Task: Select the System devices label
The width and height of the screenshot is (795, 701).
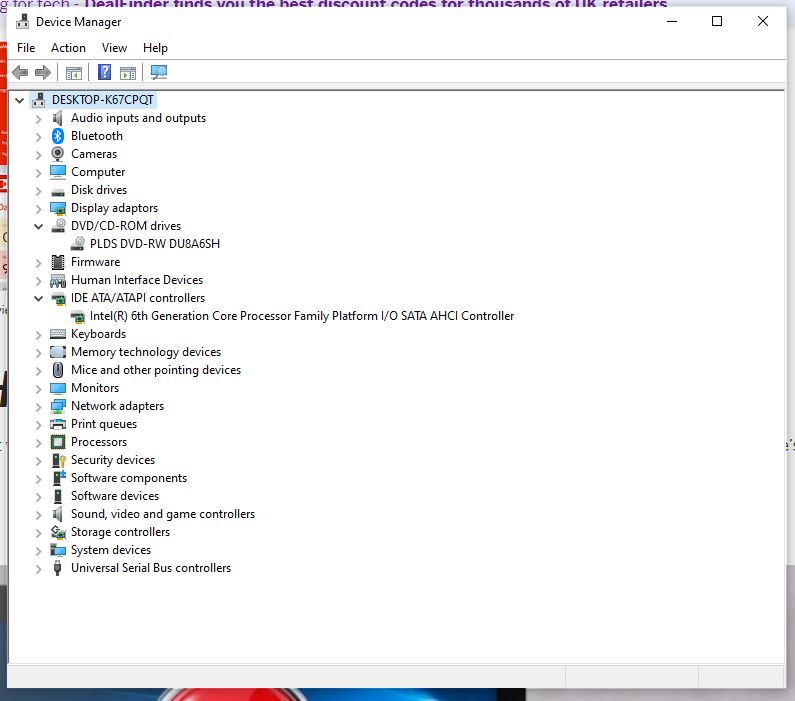Action: (111, 550)
